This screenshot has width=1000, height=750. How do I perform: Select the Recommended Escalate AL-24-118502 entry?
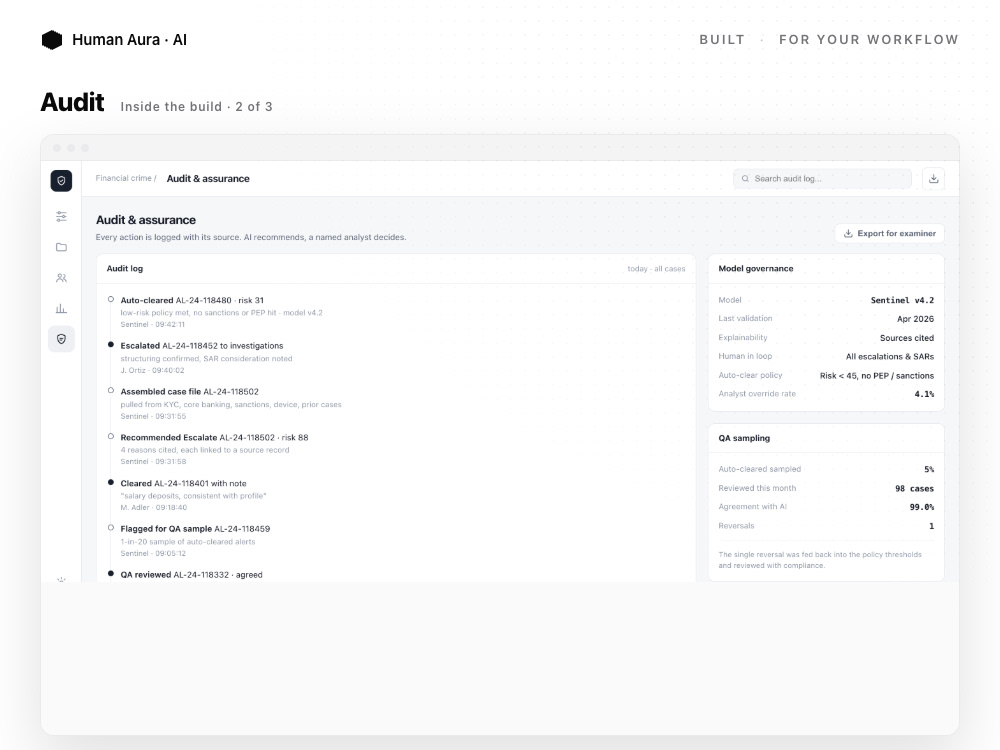point(214,450)
